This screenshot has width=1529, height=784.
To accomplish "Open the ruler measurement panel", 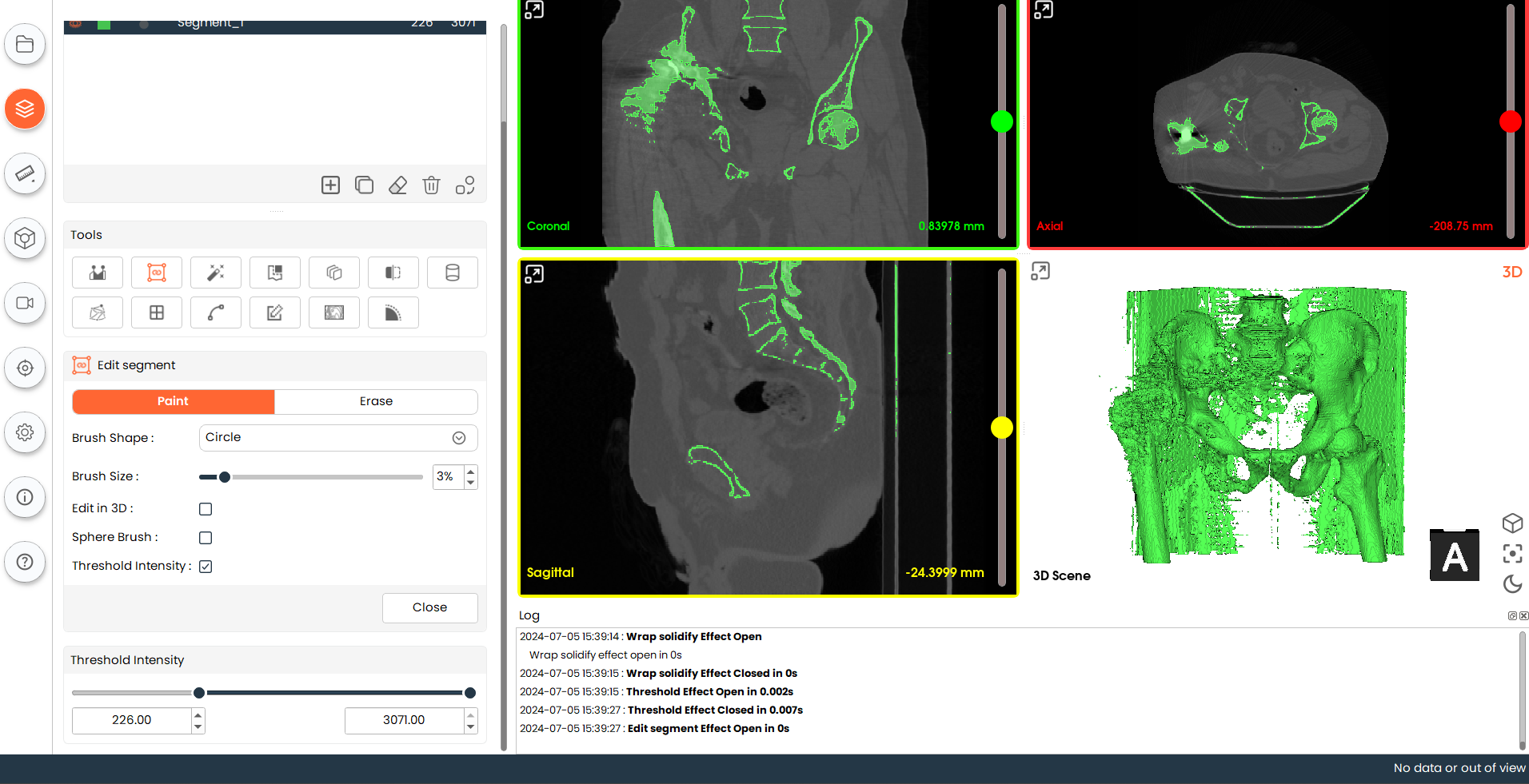I will (x=25, y=173).
